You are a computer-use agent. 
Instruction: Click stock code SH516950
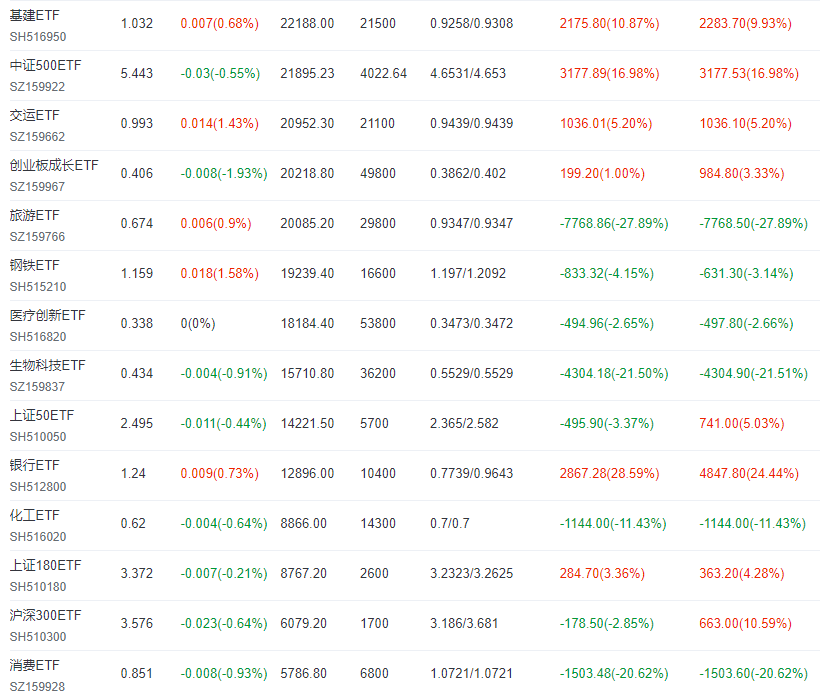tap(38, 37)
